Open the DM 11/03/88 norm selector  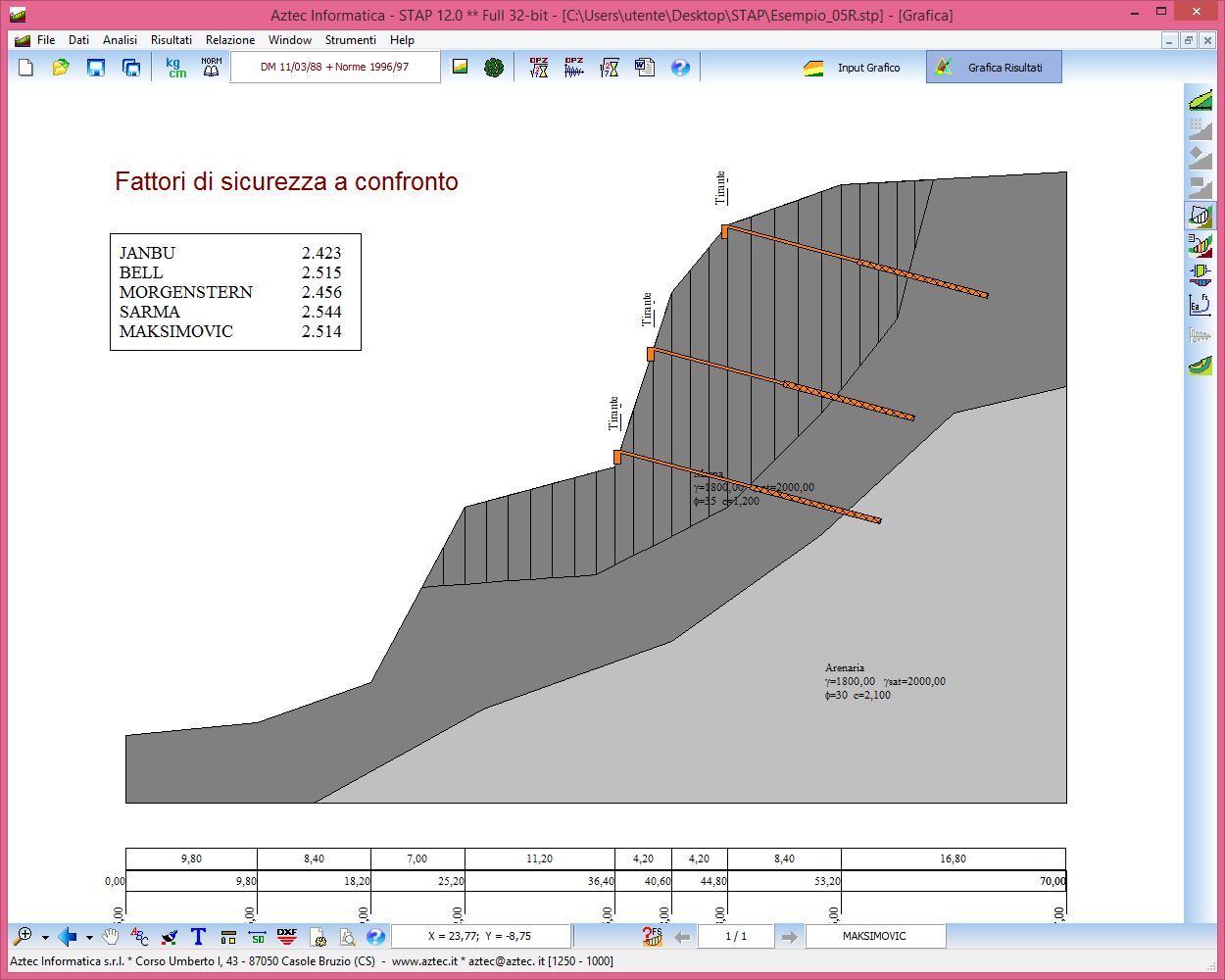point(334,68)
